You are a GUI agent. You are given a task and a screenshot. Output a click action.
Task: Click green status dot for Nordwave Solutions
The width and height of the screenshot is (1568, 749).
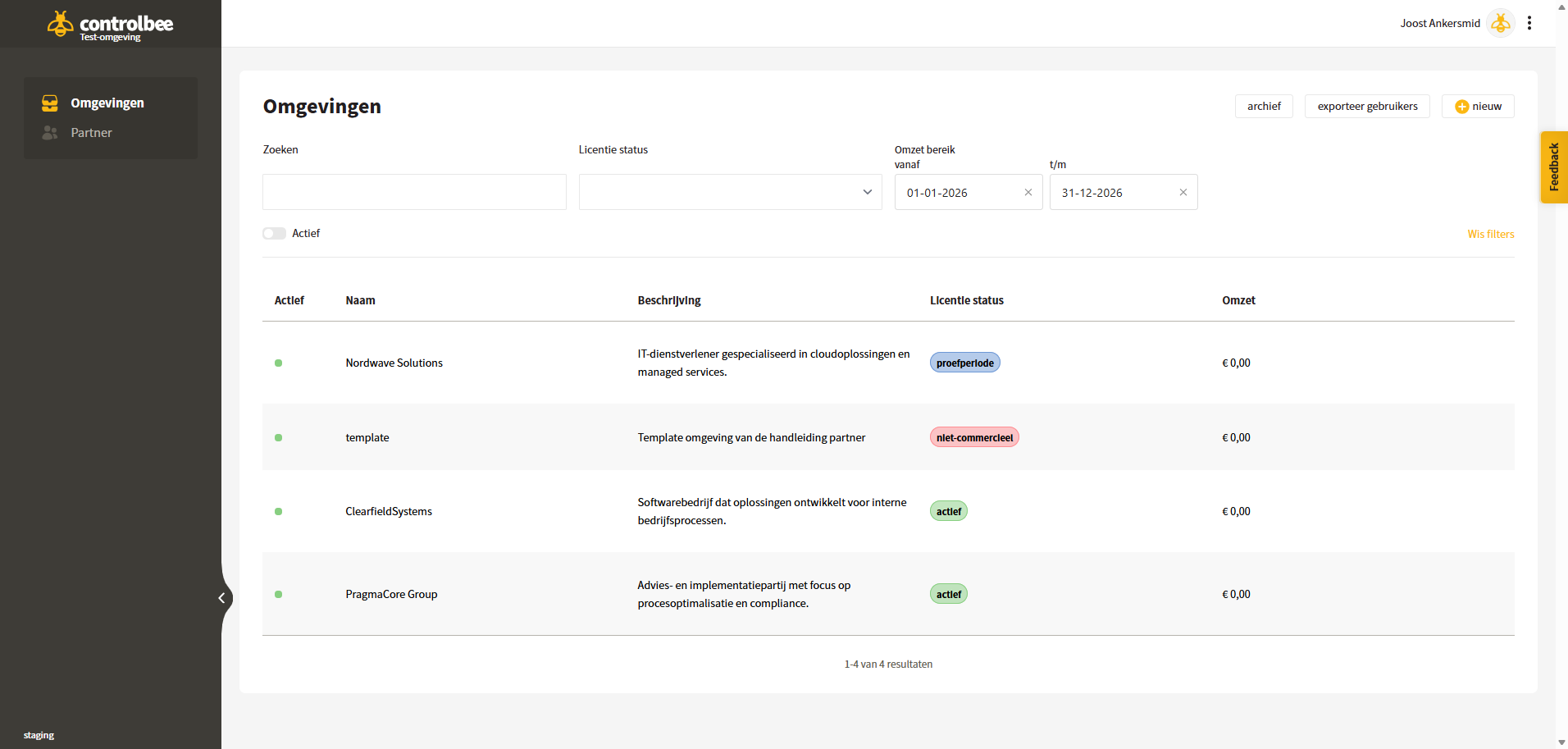click(279, 363)
